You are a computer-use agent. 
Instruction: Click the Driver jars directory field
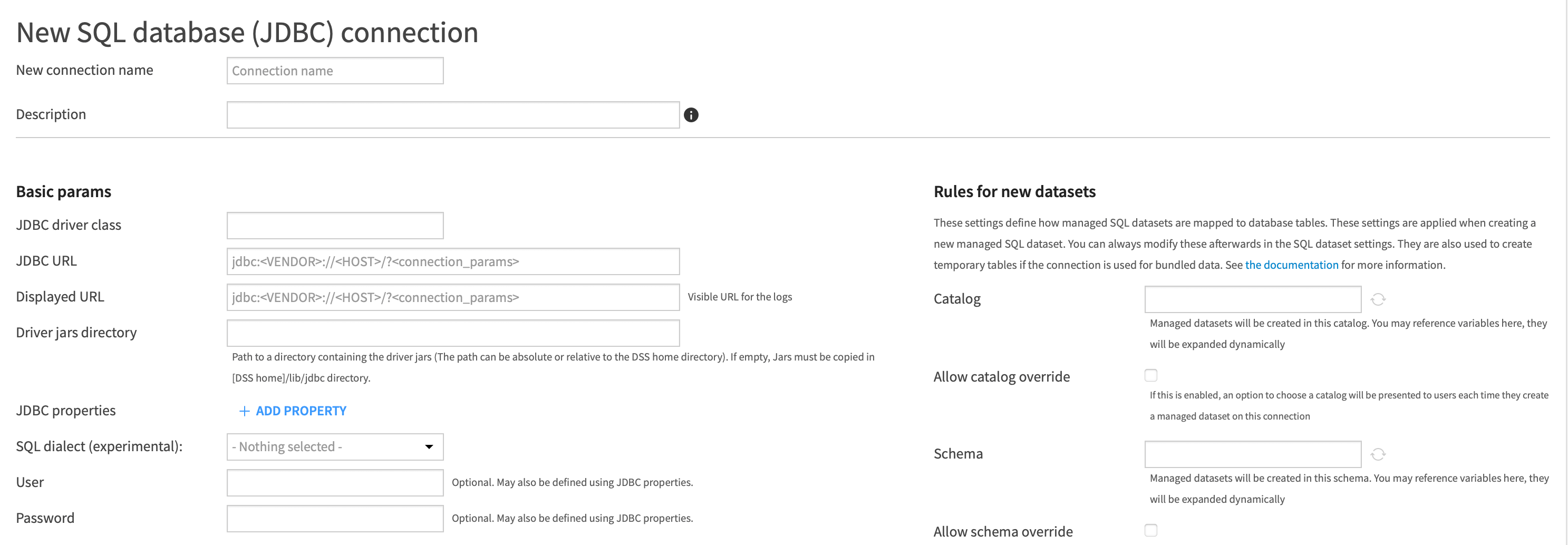pos(453,333)
